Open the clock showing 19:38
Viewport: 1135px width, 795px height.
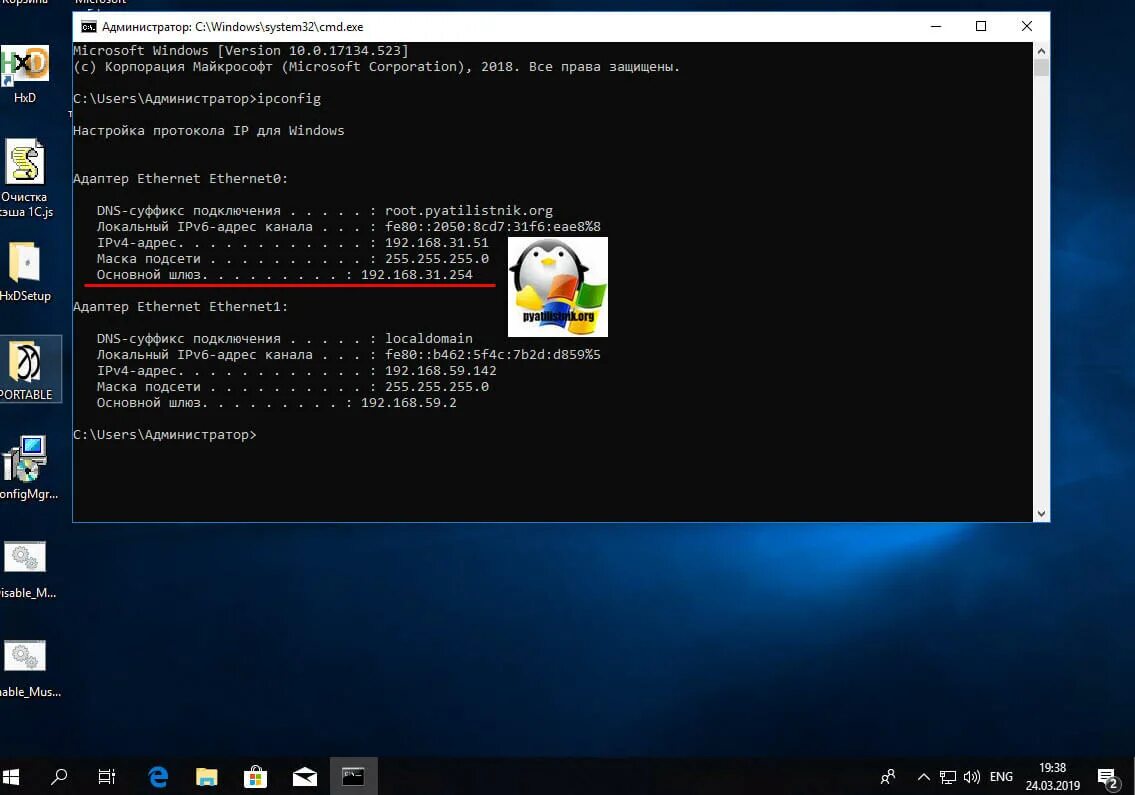tap(1052, 777)
